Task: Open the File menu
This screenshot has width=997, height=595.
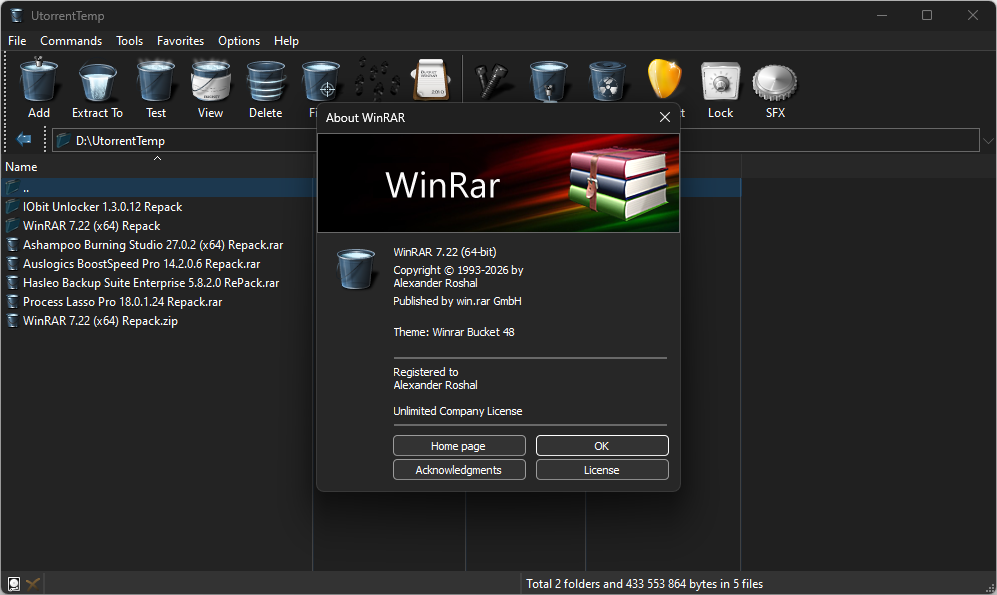Action: pyautogui.click(x=17, y=41)
